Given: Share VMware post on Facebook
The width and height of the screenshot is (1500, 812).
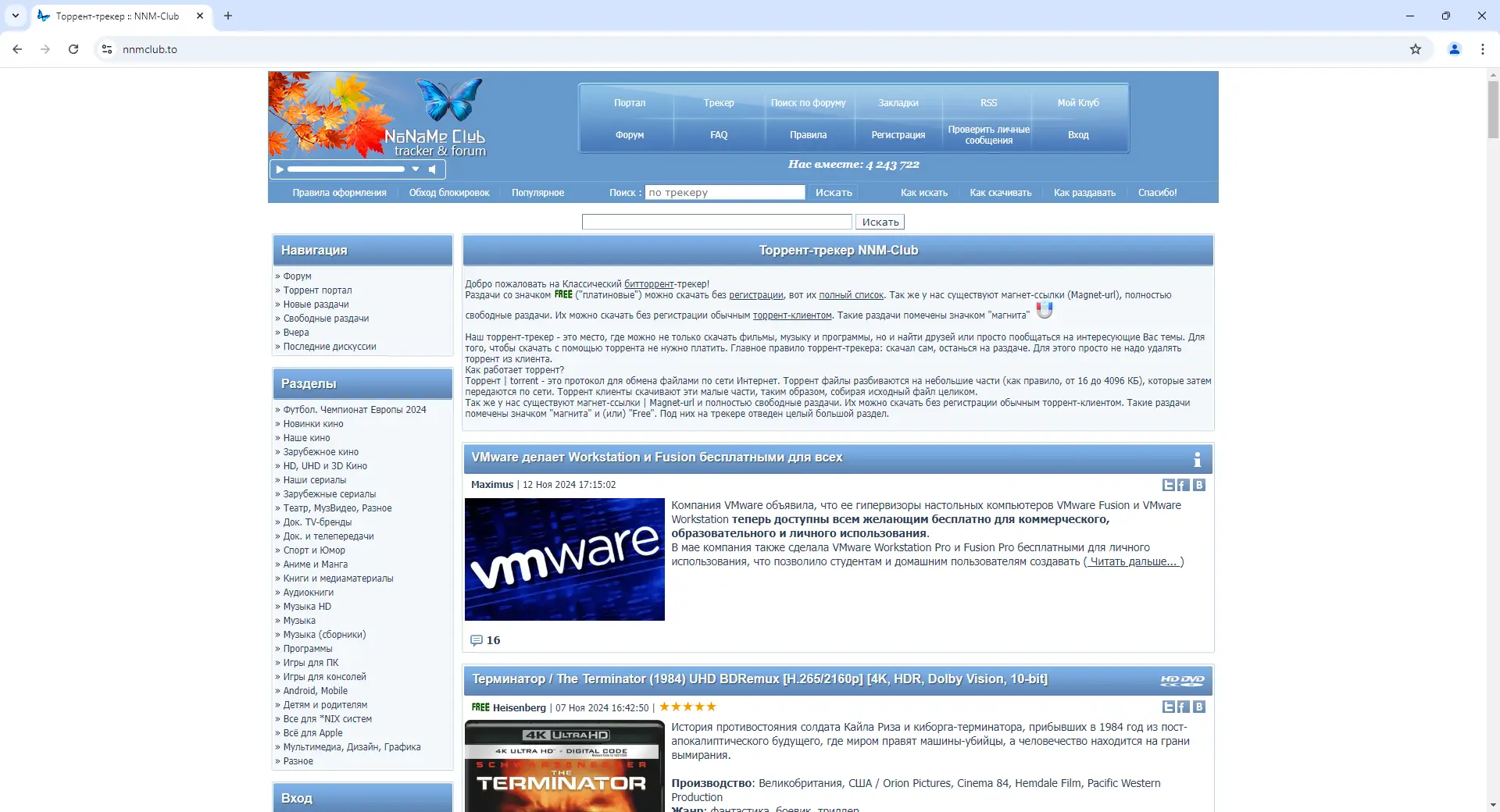Looking at the screenshot, I should 1184,485.
